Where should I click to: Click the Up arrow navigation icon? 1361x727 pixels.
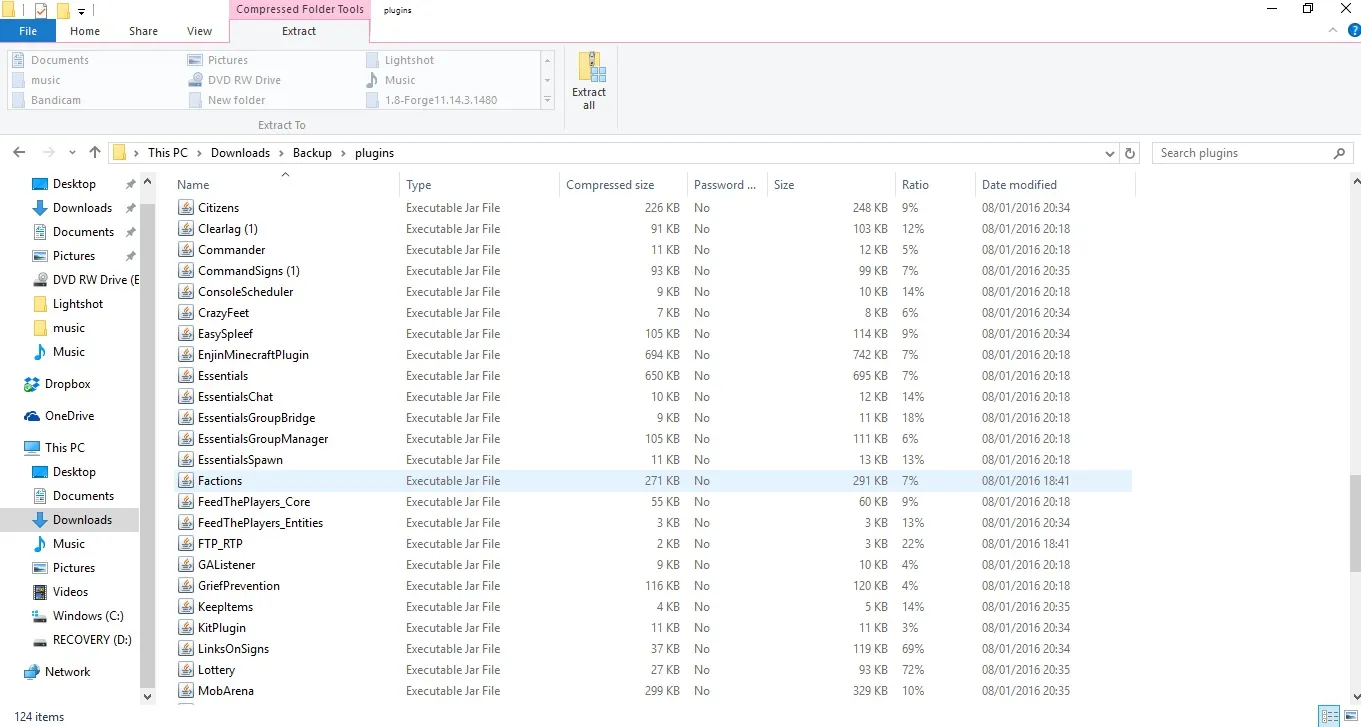click(x=95, y=153)
